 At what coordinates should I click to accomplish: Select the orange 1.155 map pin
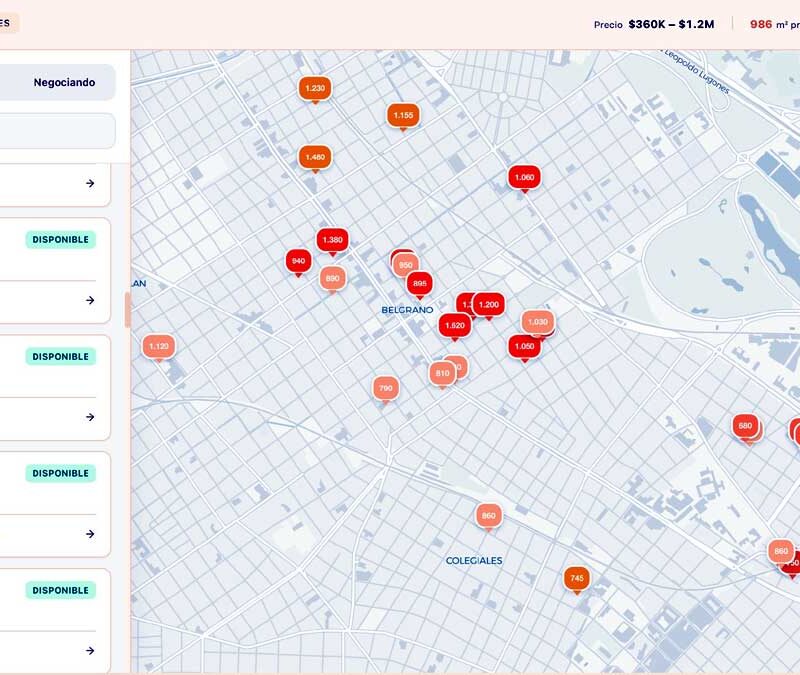pyautogui.click(x=403, y=116)
